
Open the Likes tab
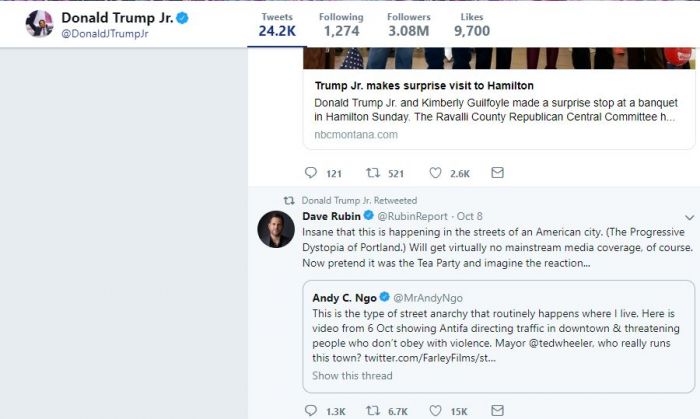click(471, 25)
